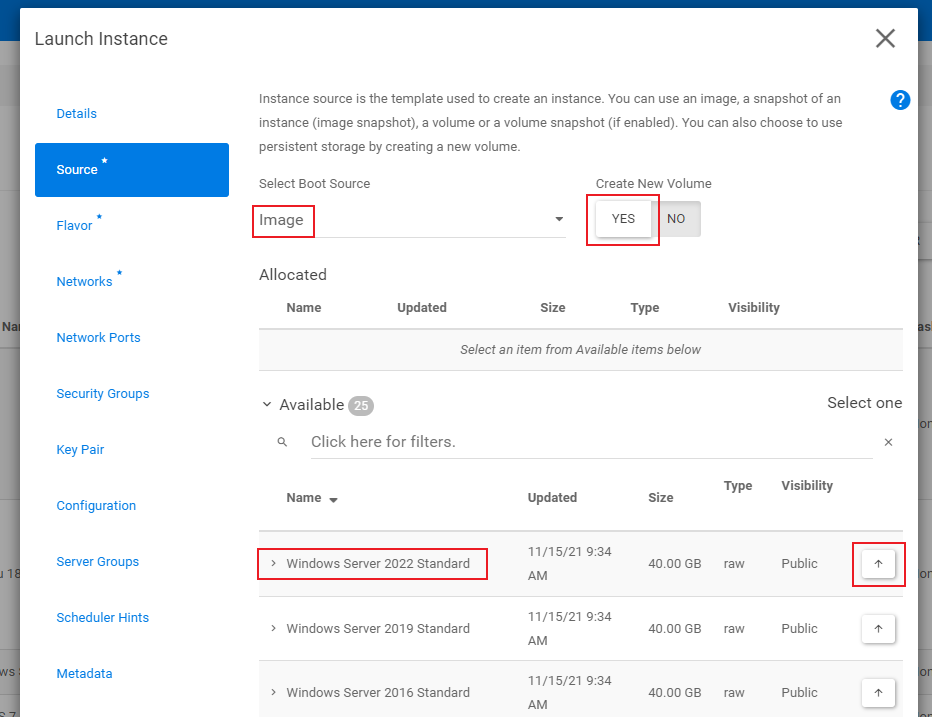This screenshot has width=932, height=717.
Task: Sort available images by Name column
Action: point(311,498)
